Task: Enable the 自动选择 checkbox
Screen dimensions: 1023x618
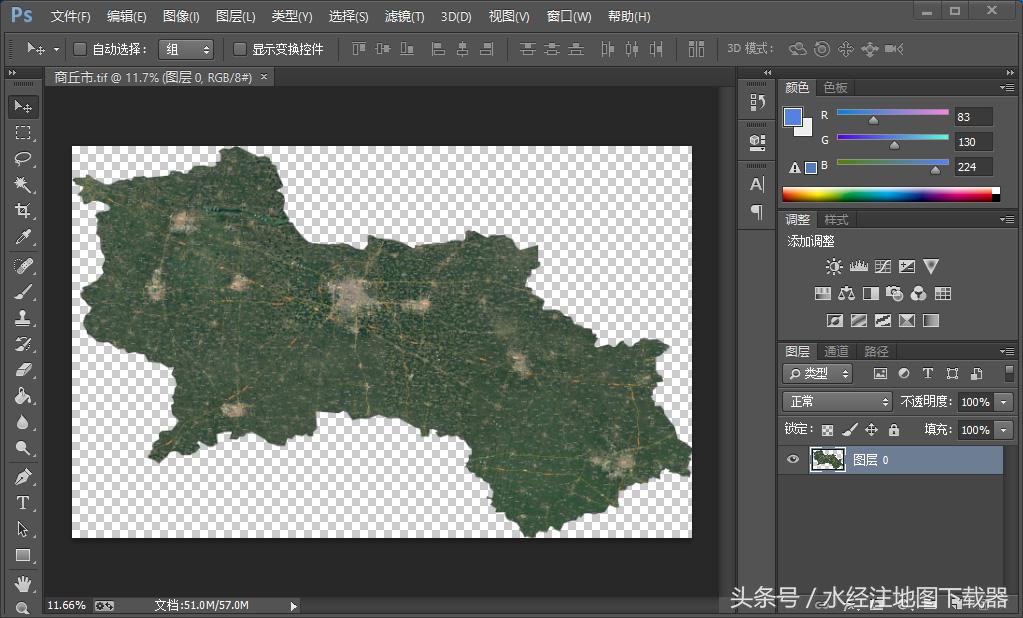Action: coord(80,49)
